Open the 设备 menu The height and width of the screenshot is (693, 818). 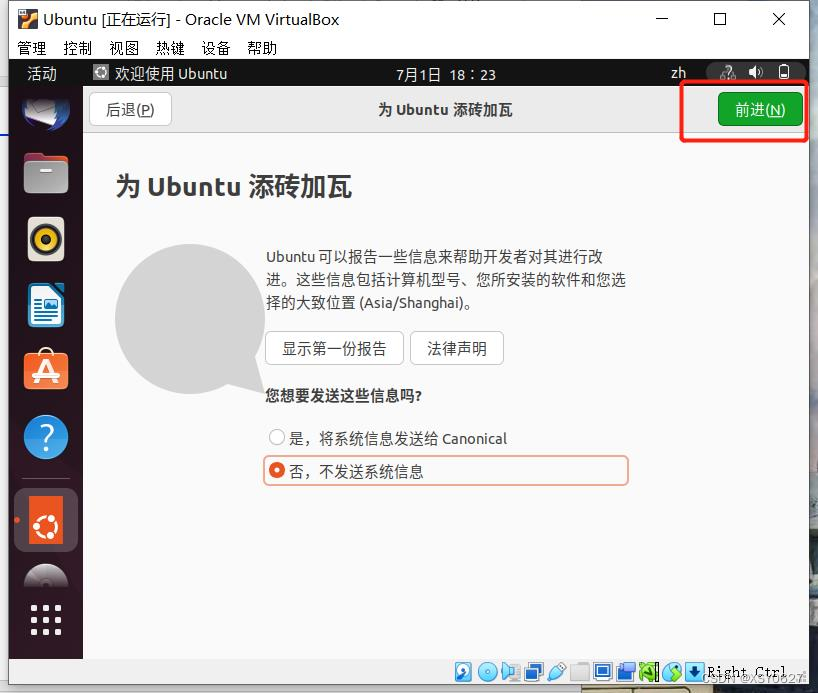click(x=216, y=48)
